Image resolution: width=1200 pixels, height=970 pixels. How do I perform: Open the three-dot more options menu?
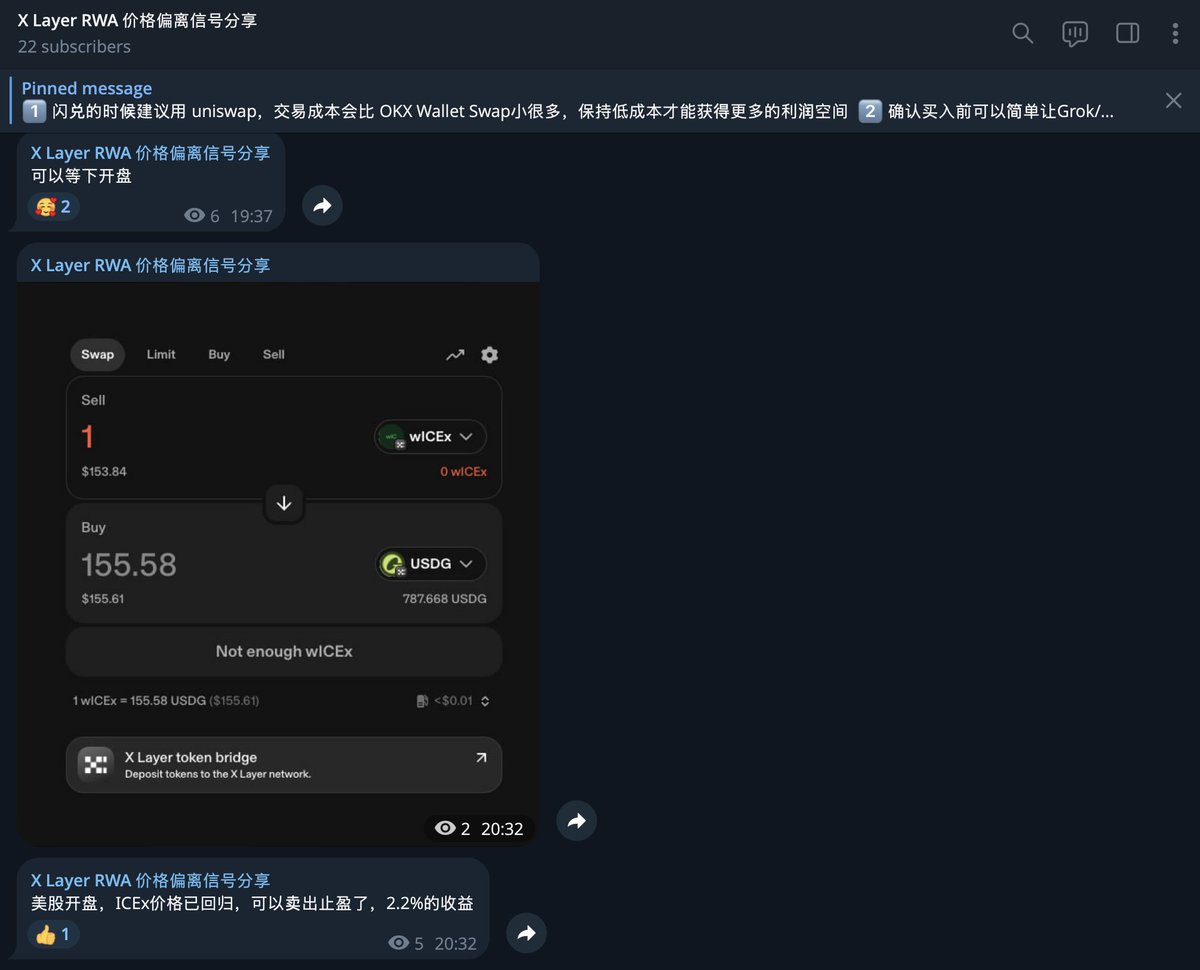[1175, 33]
